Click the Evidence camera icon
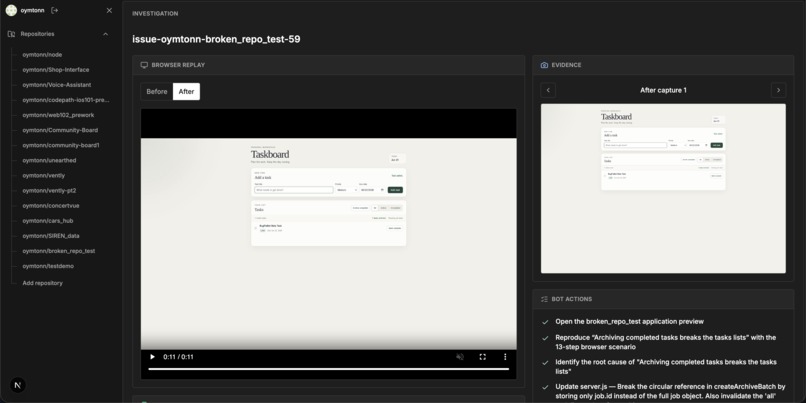806x403 pixels. coord(544,65)
